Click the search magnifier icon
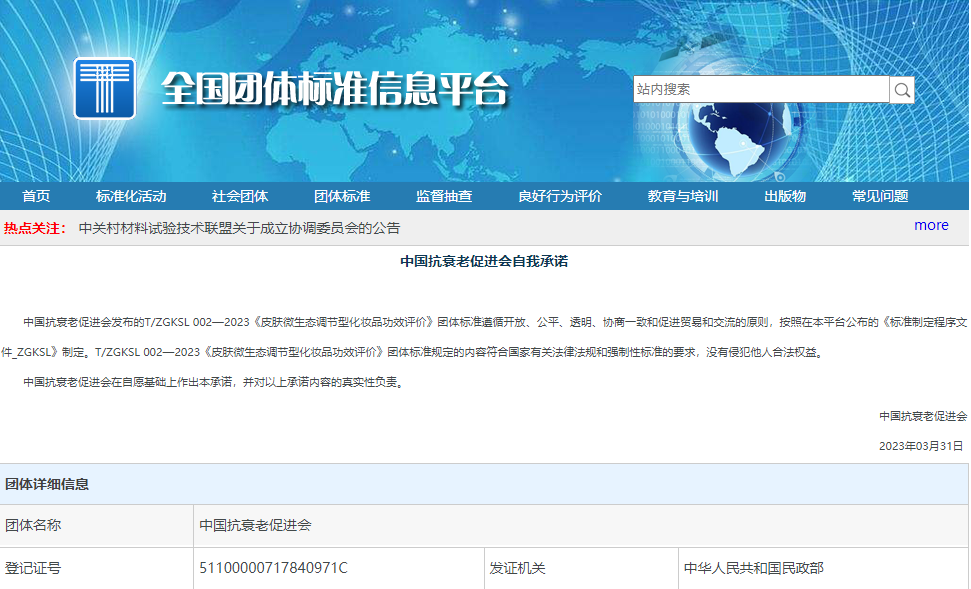 902,90
